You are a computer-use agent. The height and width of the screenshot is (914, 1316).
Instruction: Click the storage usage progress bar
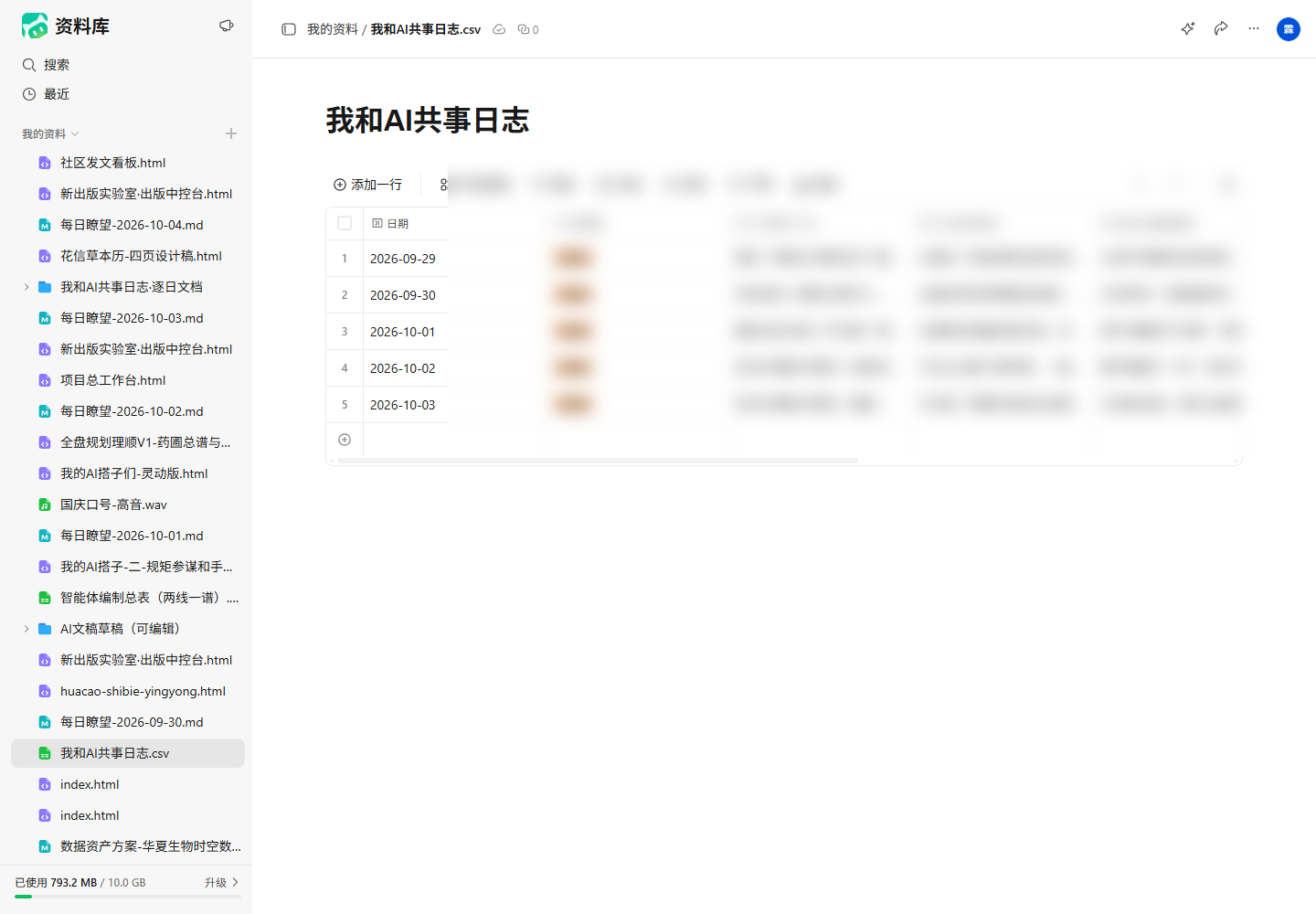pyautogui.click(x=128, y=897)
